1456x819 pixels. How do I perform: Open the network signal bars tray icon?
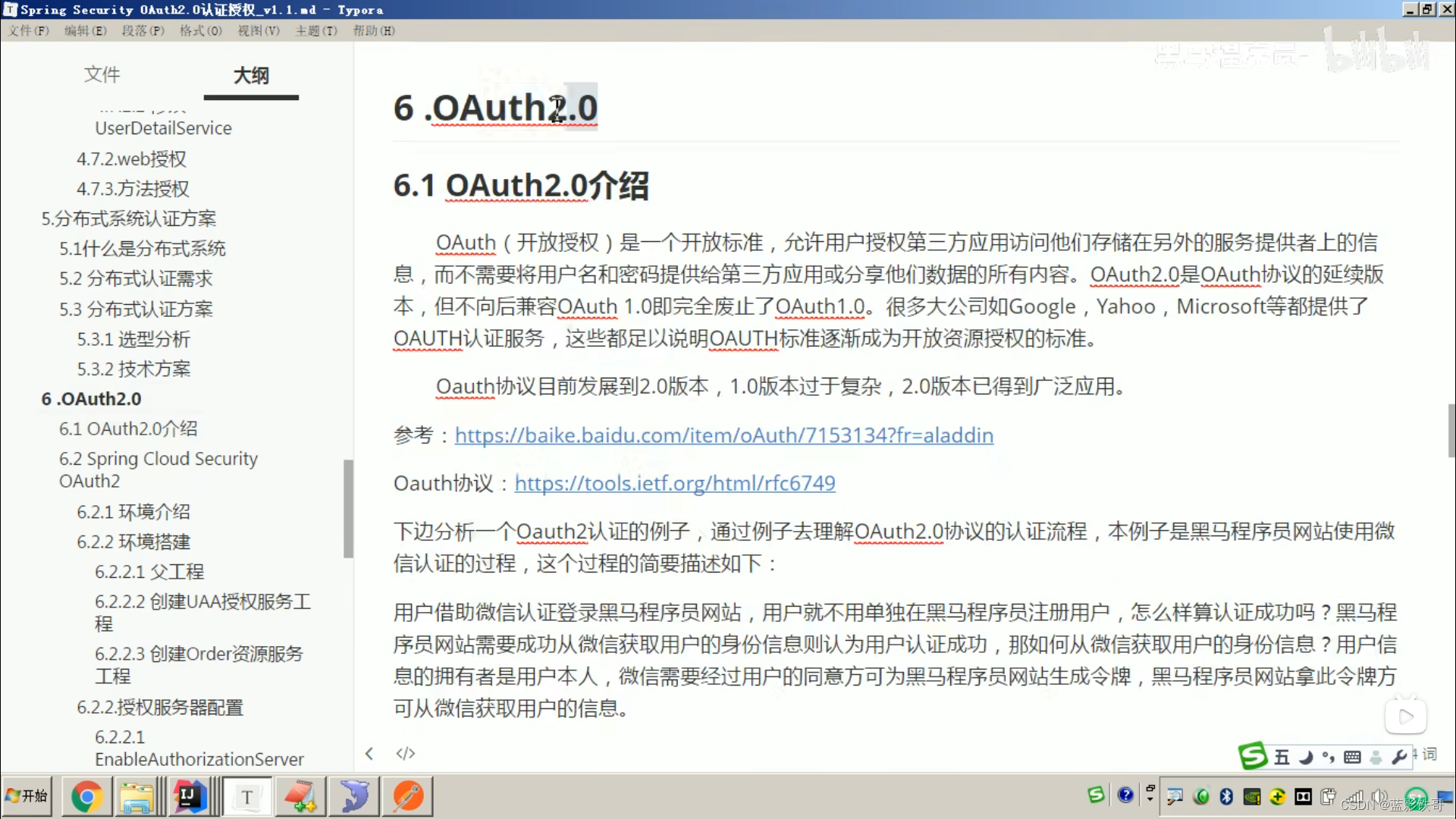(1355, 797)
